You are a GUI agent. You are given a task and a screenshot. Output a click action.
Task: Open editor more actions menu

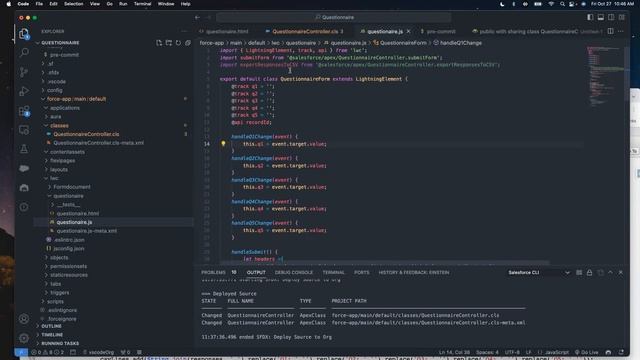coord(621,31)
